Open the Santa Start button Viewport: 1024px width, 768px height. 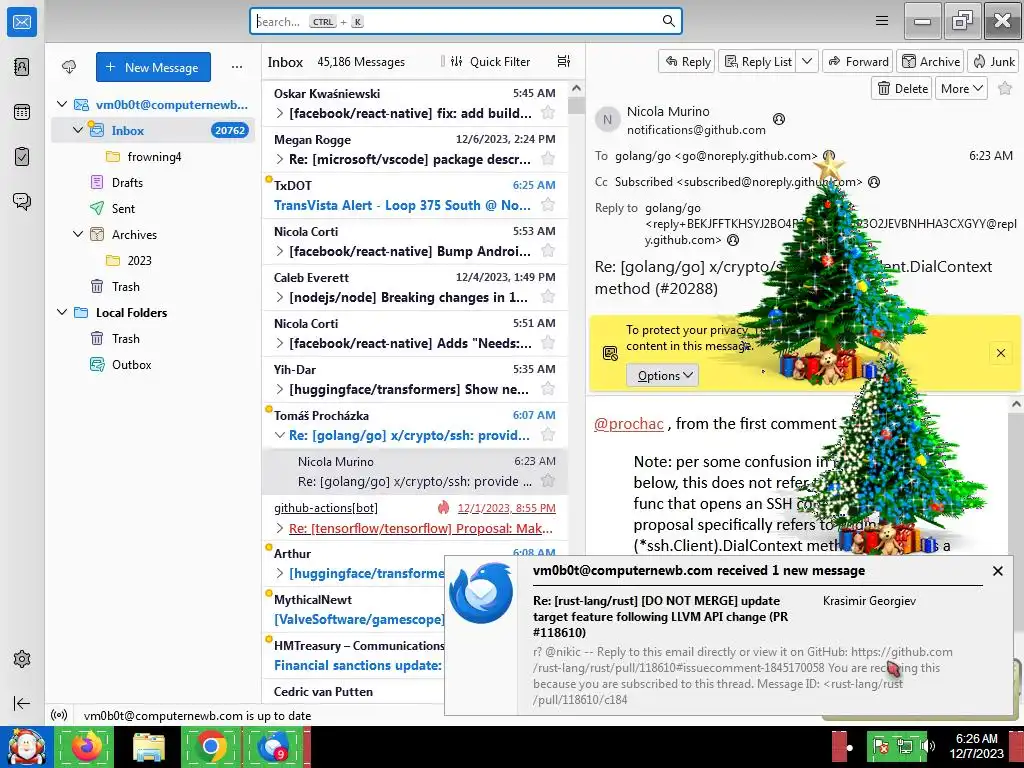pos(27,746)
